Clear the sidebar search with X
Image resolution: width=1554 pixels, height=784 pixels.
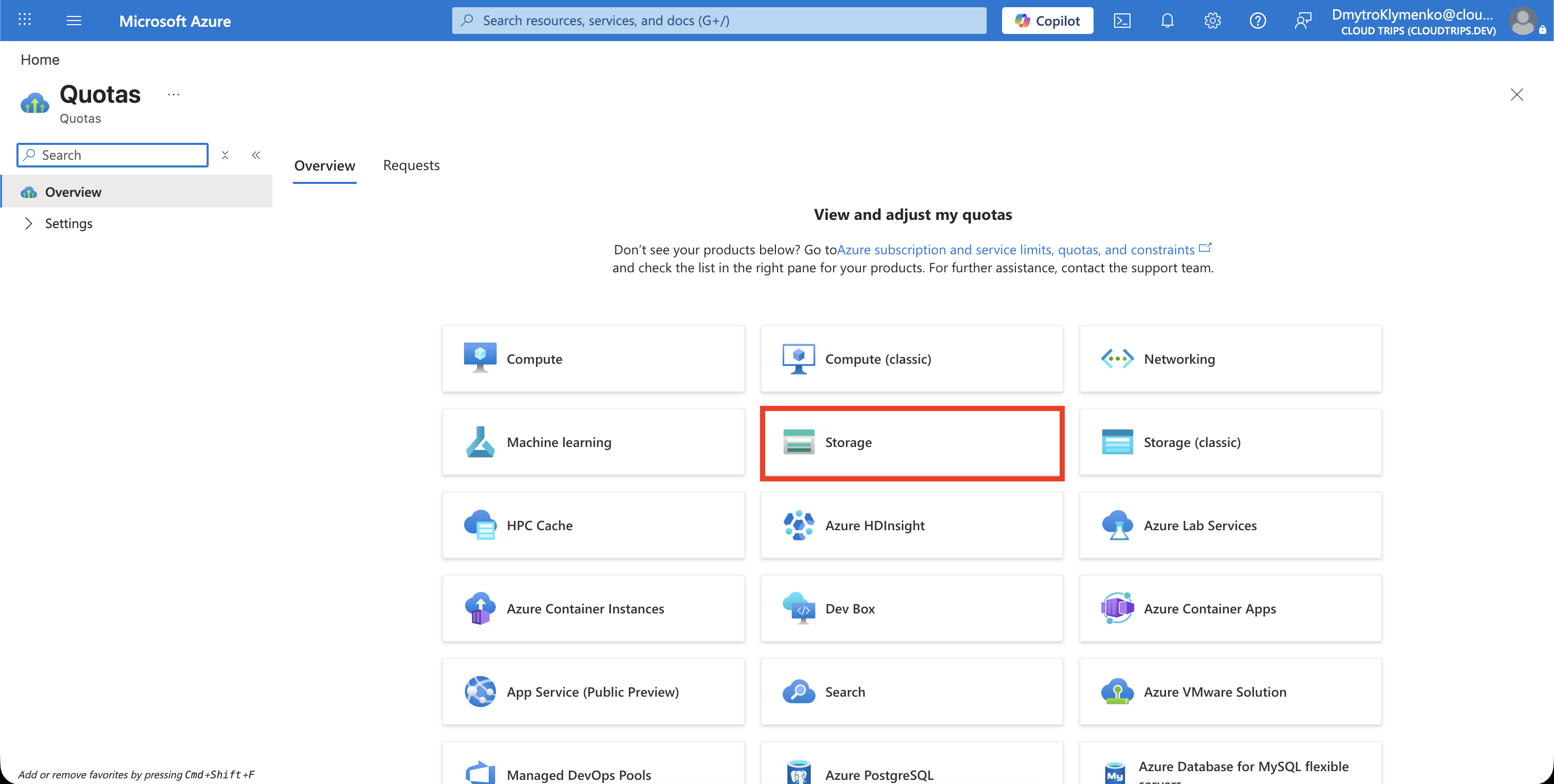(225, 155)
